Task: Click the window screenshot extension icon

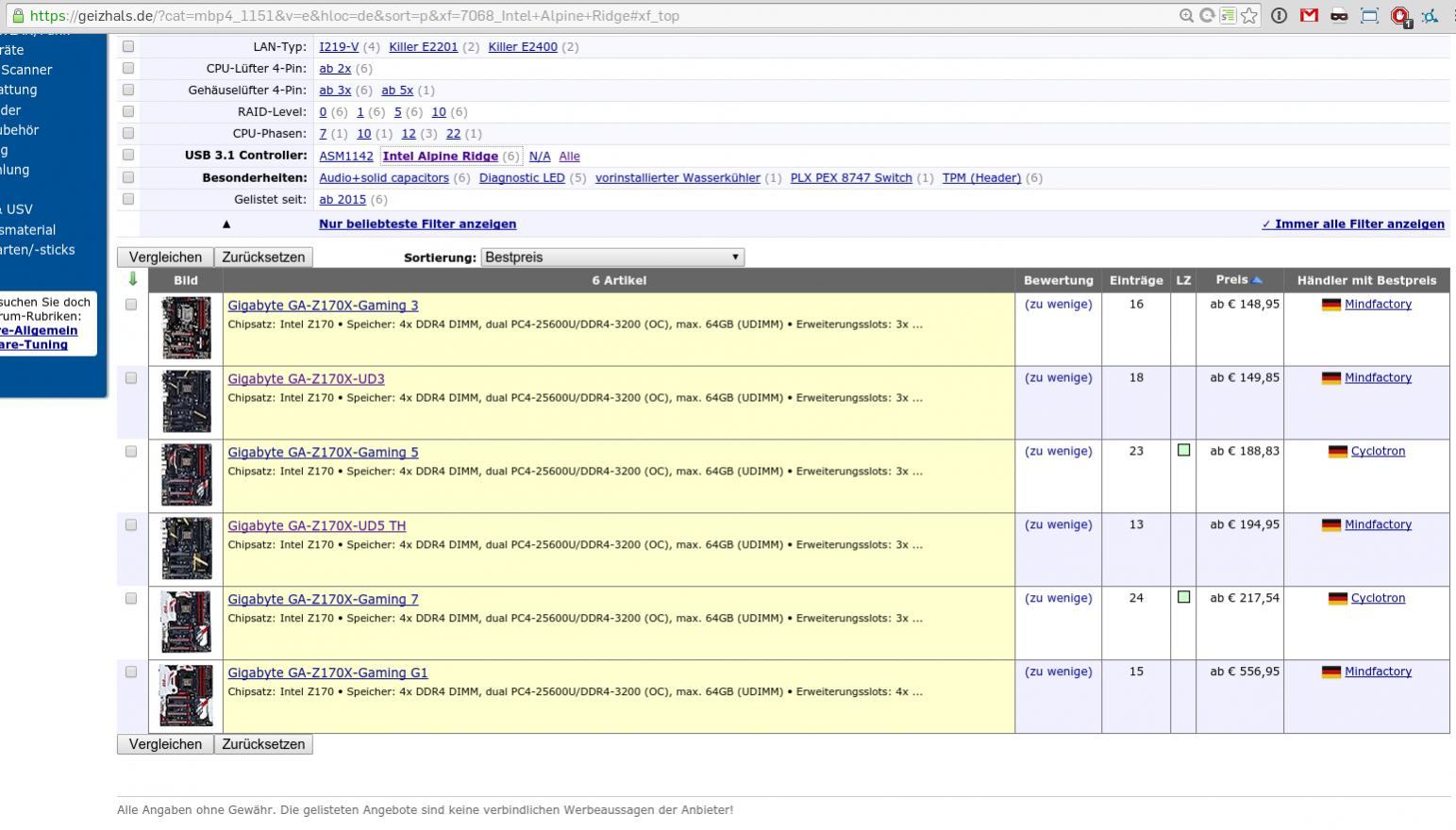Action: pyautogui.click(x=1369, y=15)
